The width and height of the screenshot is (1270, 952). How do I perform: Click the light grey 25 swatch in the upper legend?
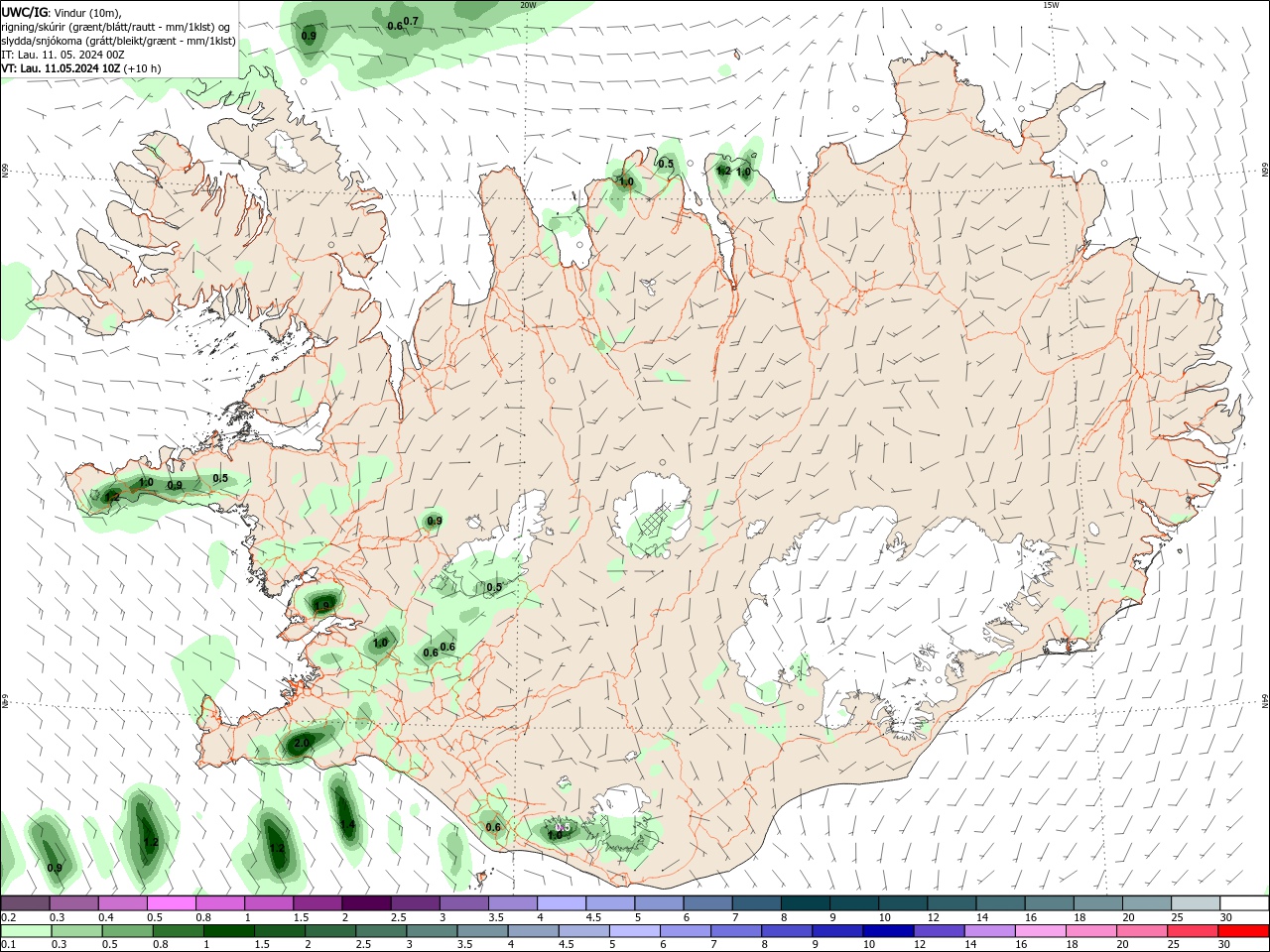[x=1196, y=903]
